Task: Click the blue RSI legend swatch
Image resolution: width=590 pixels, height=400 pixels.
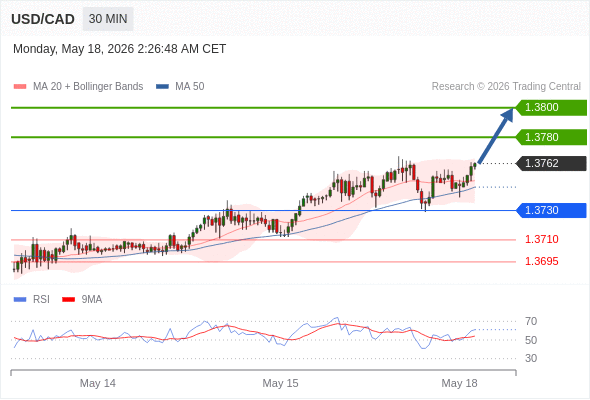Action: pyautogui.click(x=20, y=300)
